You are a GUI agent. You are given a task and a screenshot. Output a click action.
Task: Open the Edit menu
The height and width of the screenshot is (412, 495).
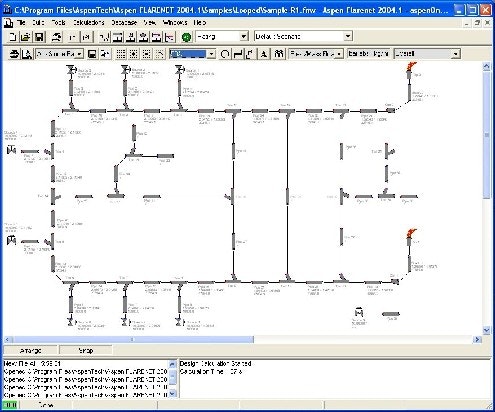38,23
